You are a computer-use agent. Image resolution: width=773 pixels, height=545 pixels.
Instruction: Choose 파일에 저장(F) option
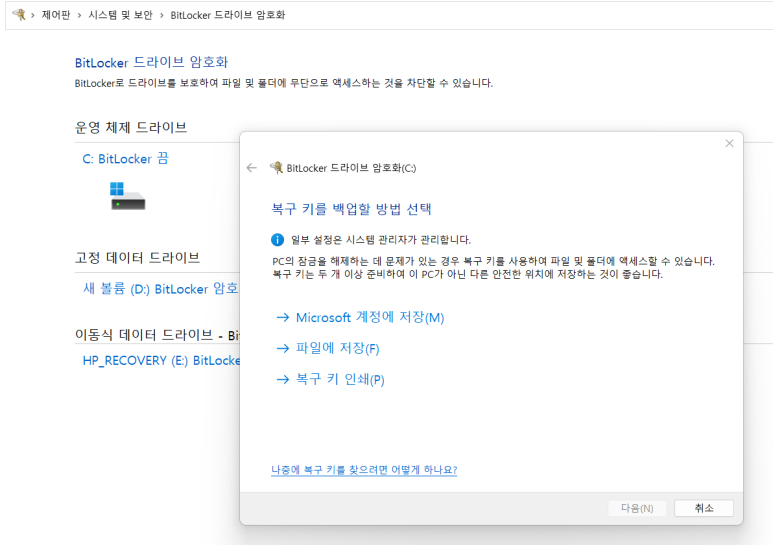pyautogui.click(x=337, y=348)
